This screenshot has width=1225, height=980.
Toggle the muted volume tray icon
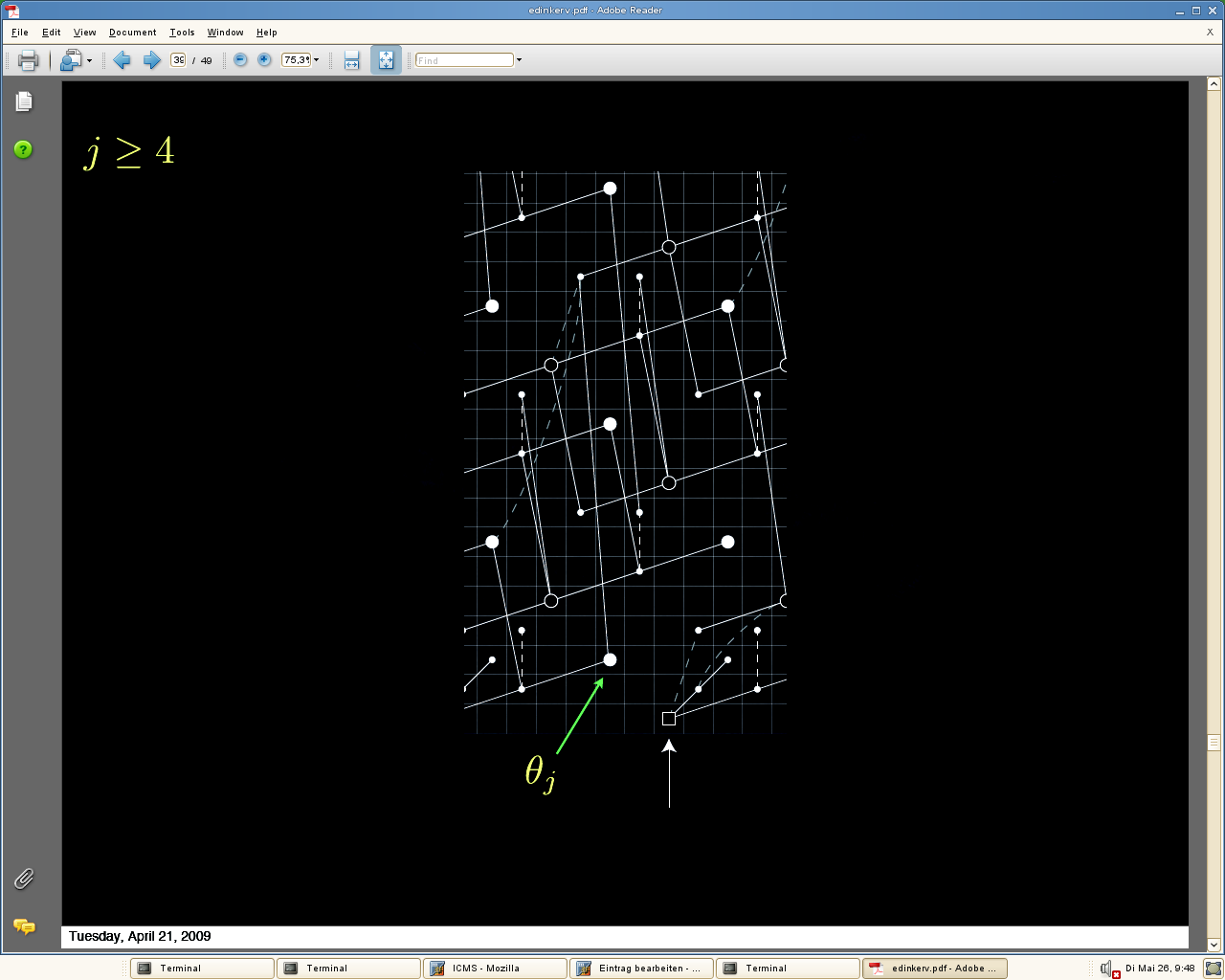pos(1108,969)
